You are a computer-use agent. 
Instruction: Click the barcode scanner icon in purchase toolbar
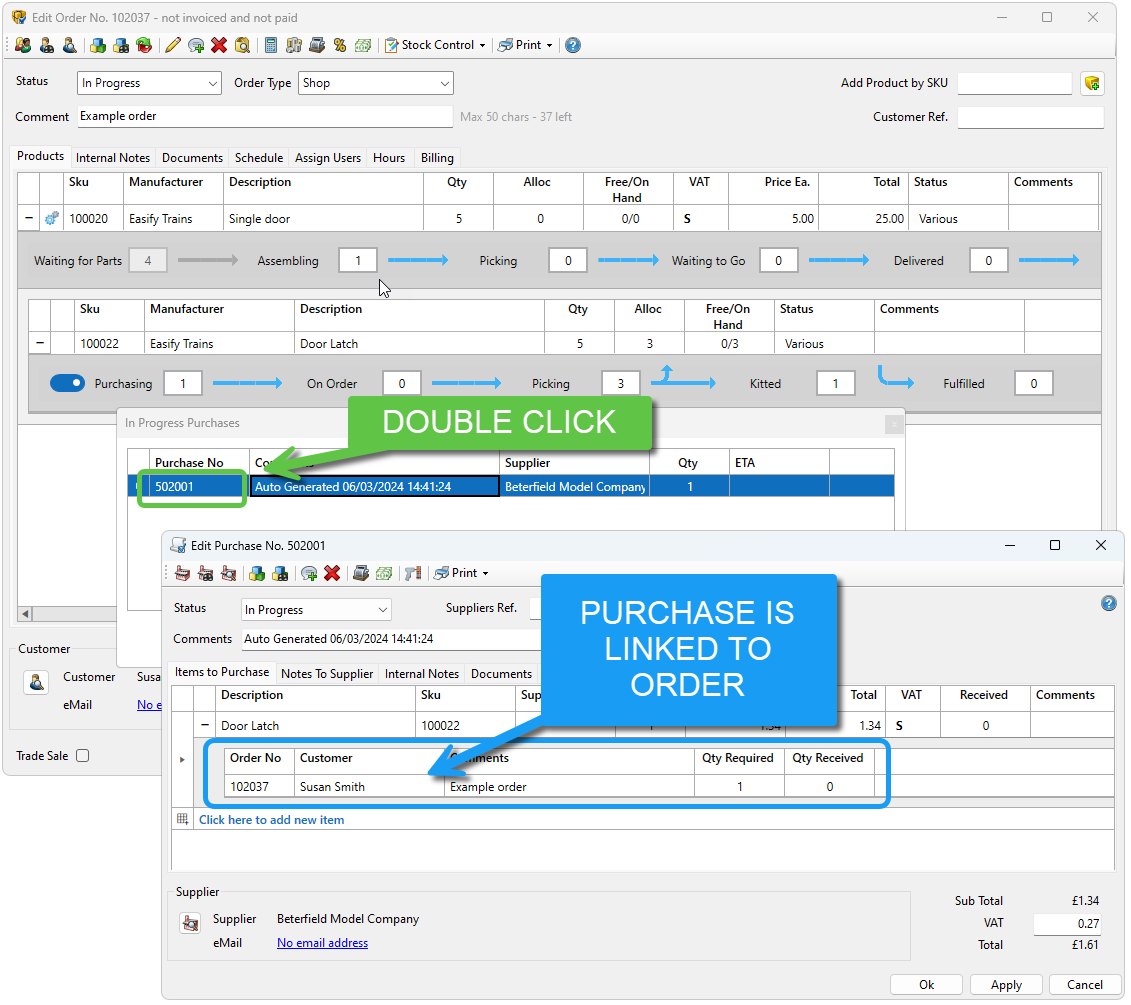[412, 573]
